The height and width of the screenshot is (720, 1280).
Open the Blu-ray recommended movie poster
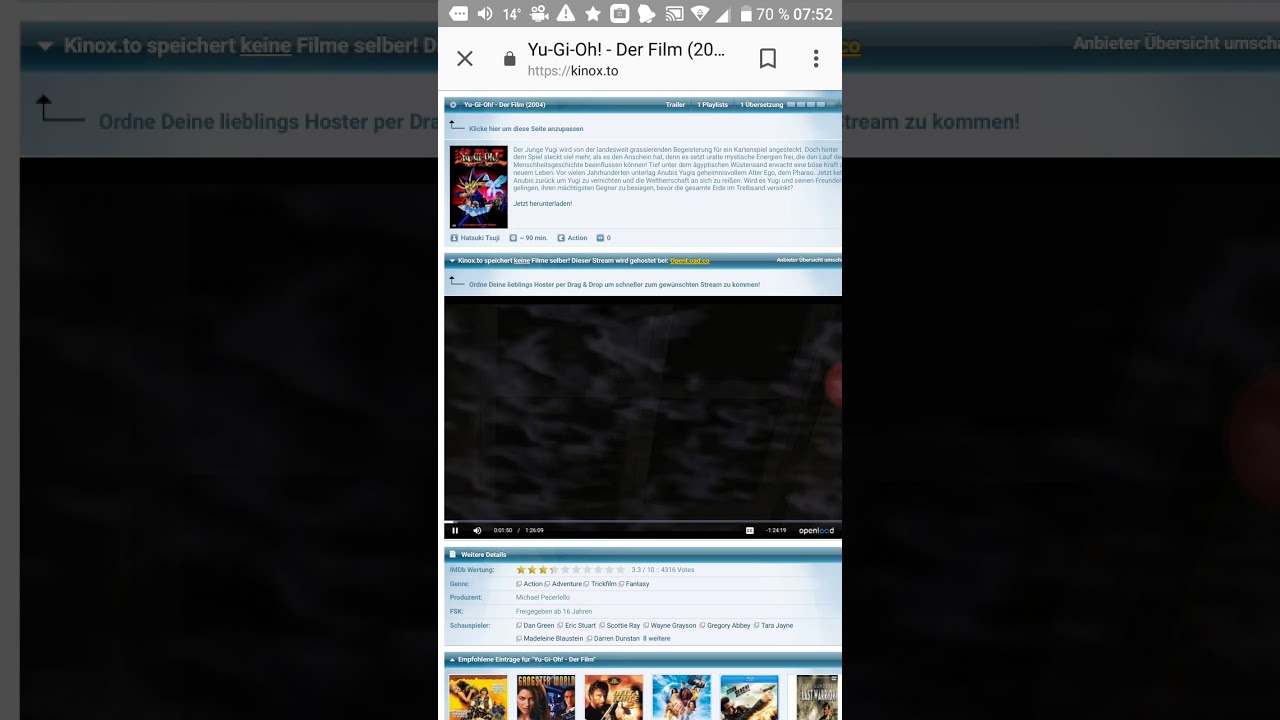tap(749, 698)
